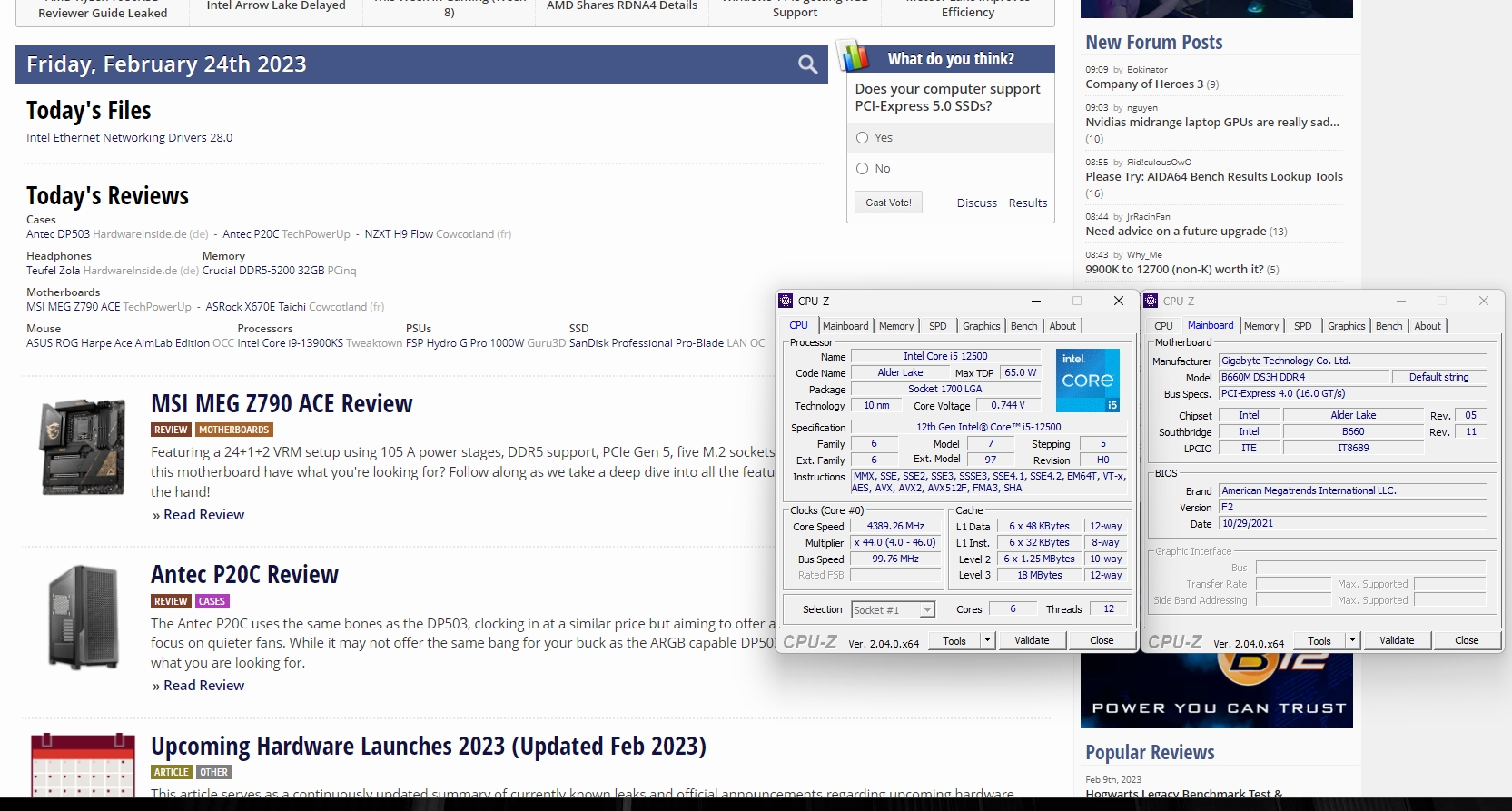This screenshot has height=811, width=1512.
Task: Click the Cast Vote! button
Action: click(888, 203)
